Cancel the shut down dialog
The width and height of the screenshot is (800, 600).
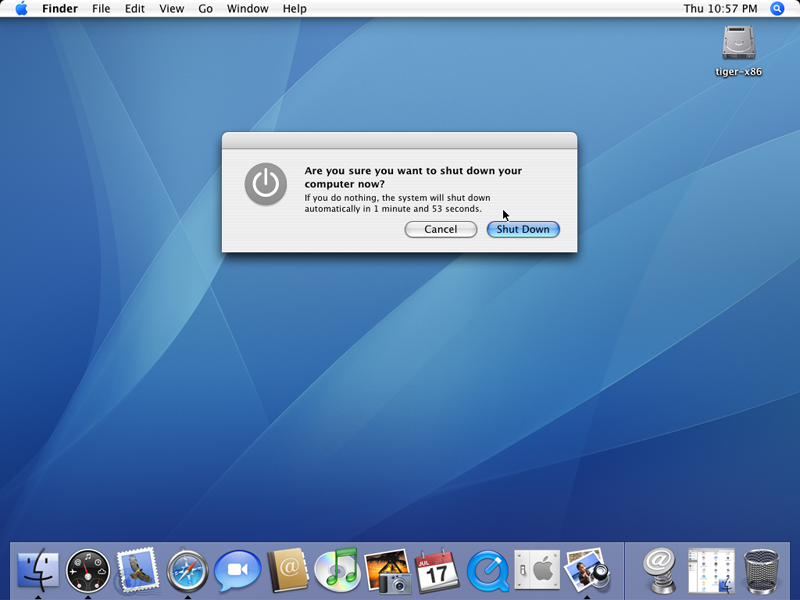441,229
